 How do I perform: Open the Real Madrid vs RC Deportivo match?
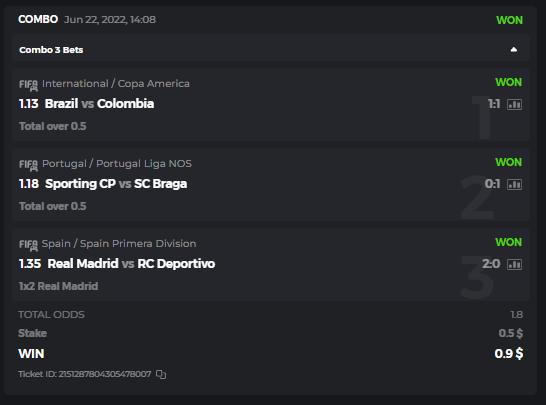tap(131, 264)
